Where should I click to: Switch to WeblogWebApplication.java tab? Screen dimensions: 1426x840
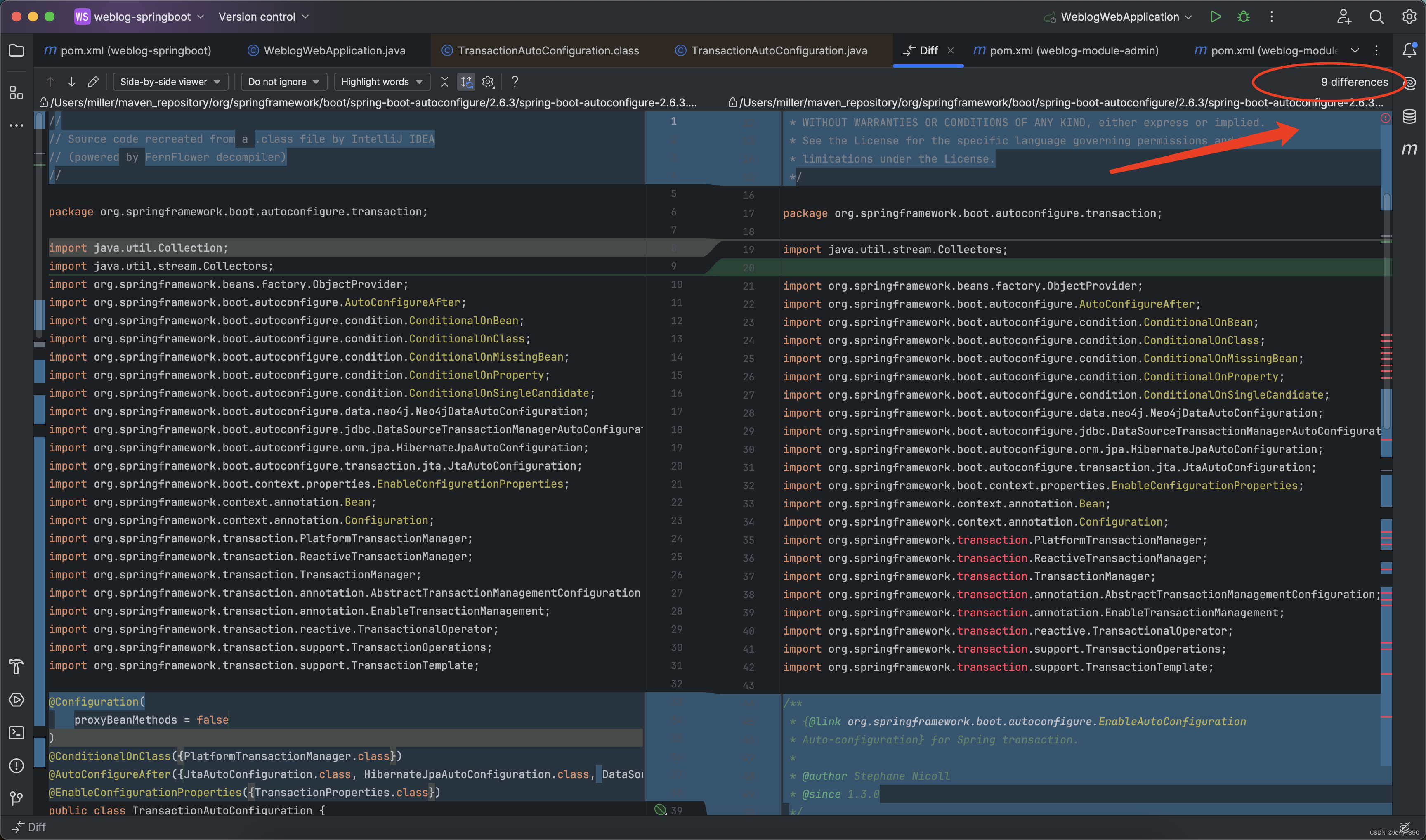click(327, 50)
